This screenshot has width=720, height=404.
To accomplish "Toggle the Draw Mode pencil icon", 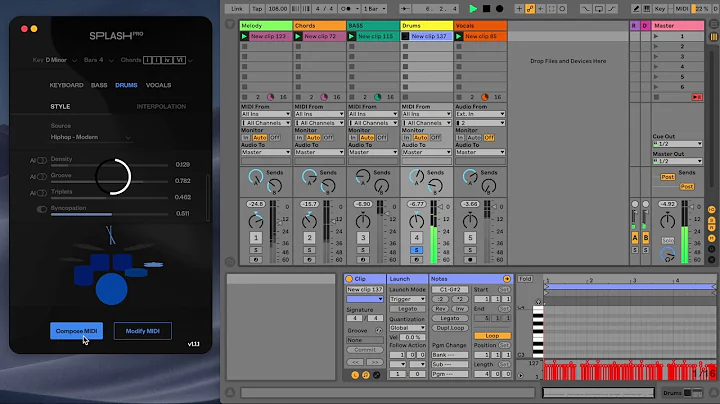I will click(636, 9).
